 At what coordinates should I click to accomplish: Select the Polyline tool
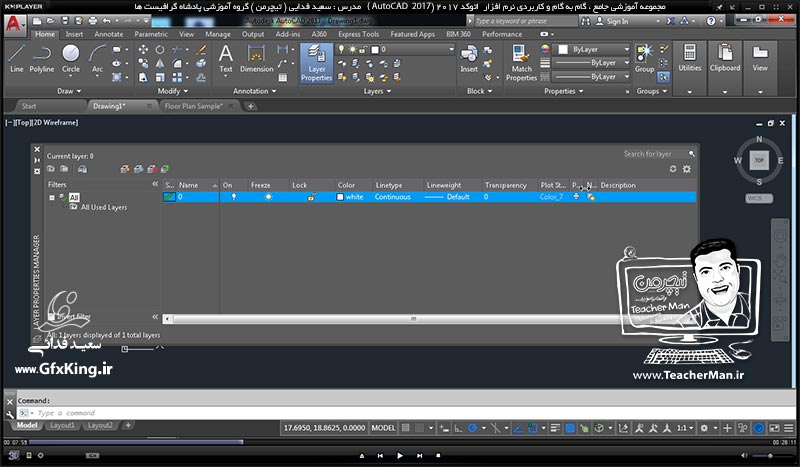tap(41, 58)
